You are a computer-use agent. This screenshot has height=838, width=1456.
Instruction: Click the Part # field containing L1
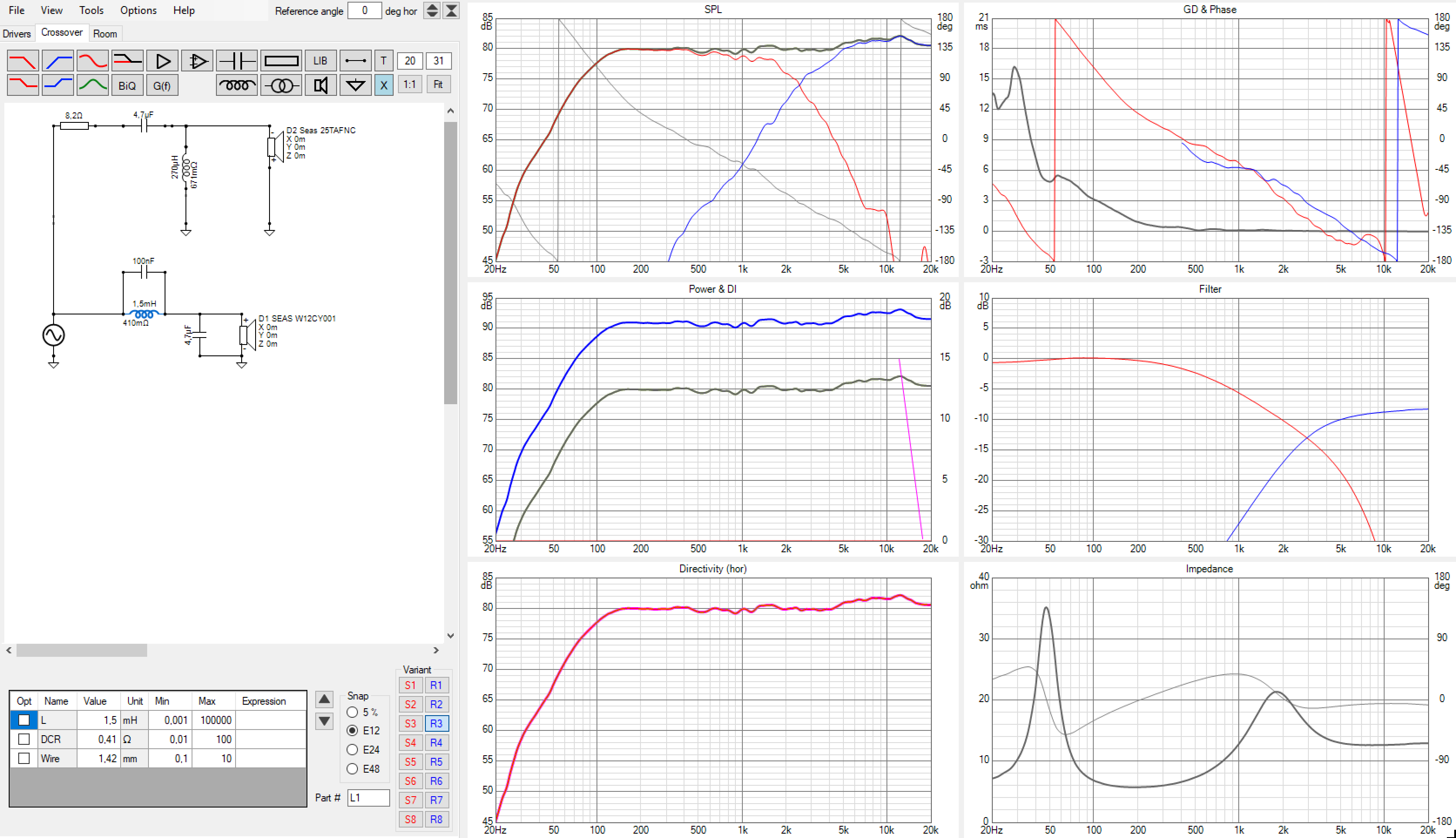pos(368,798)
